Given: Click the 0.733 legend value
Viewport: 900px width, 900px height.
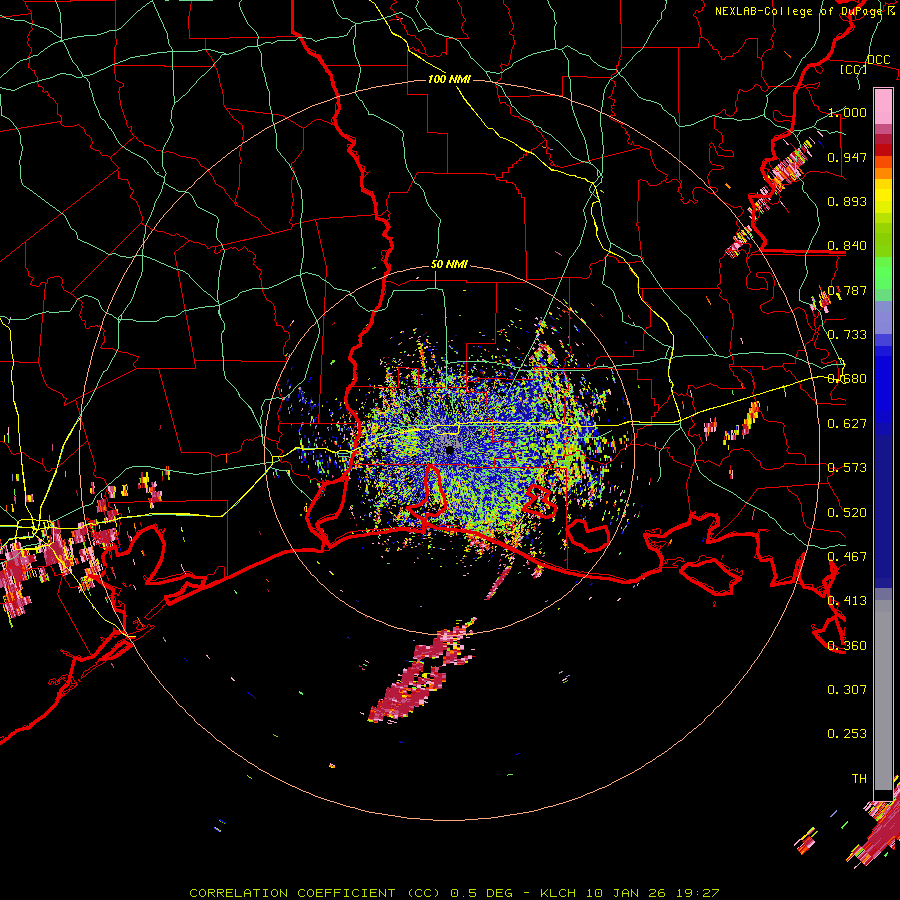Looking at the screenshot, I should click(847, 335).
